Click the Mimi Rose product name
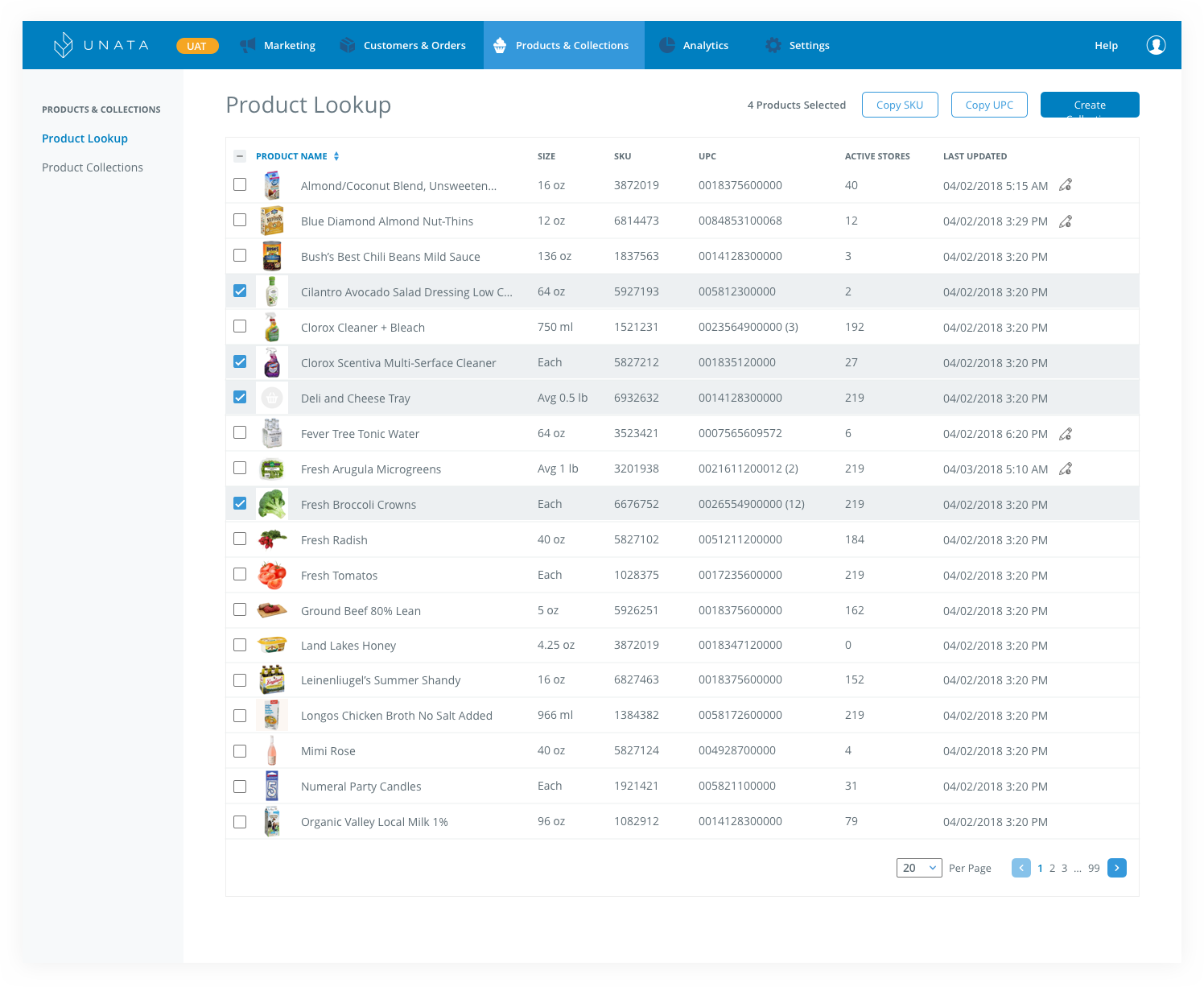1204x987 pixels. (328, 751)
